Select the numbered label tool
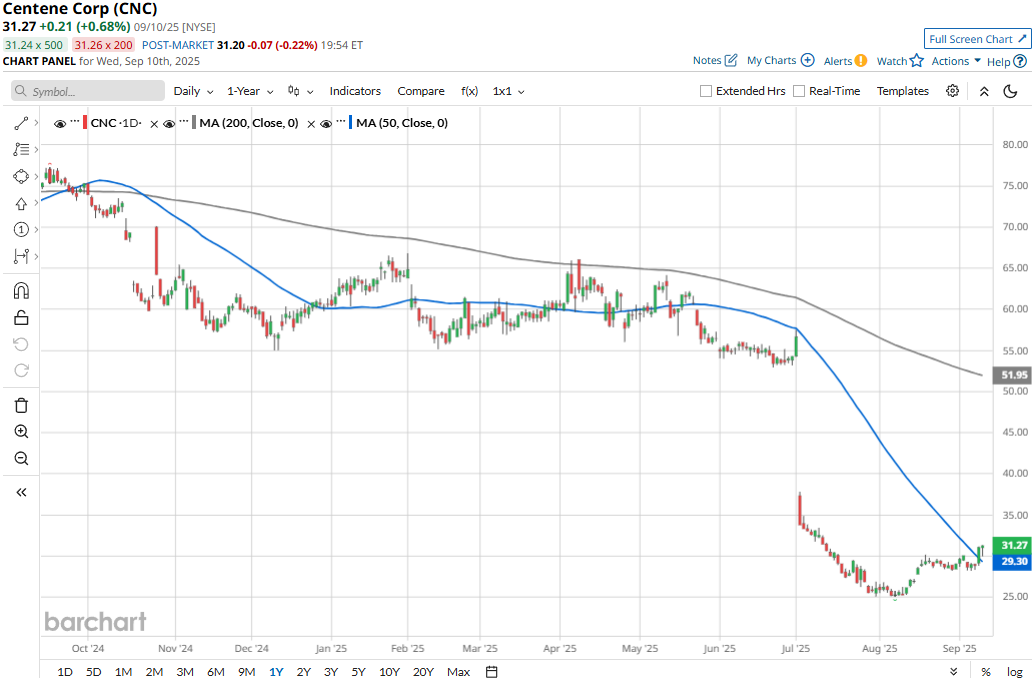The width and height of the screenshot is (1033, 678). (x=21, y=229)
